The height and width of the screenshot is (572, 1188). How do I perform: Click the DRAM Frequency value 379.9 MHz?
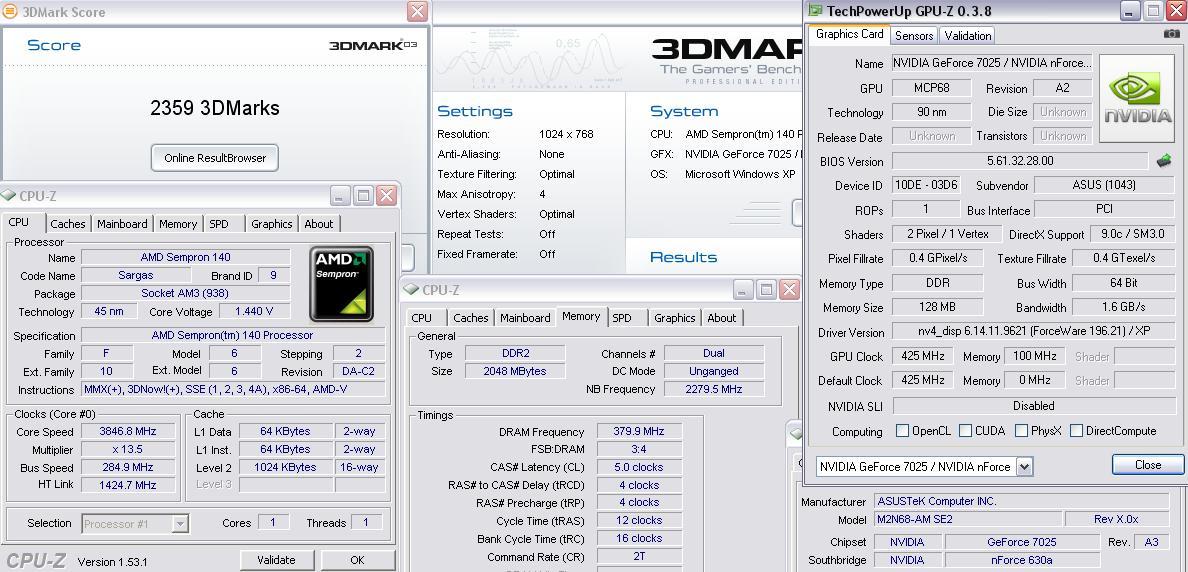(x=639, y=431)
